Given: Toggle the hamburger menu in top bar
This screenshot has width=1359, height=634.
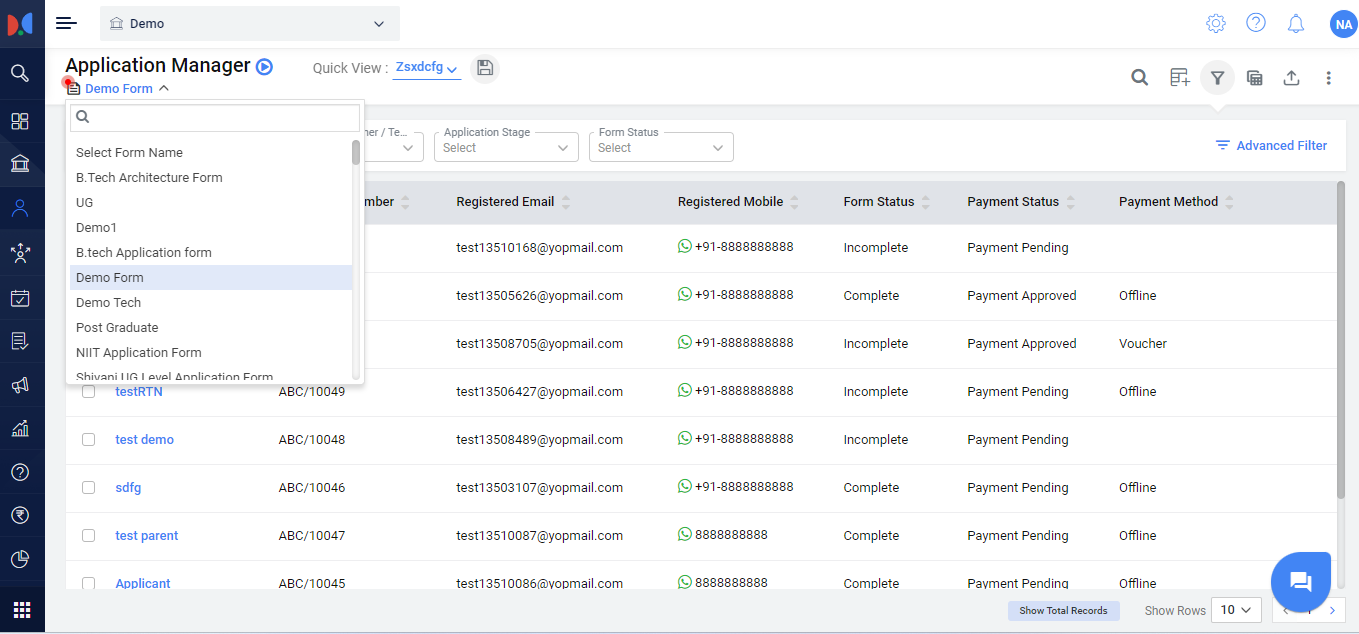Looking at the screenshot, I should (66, 23).
